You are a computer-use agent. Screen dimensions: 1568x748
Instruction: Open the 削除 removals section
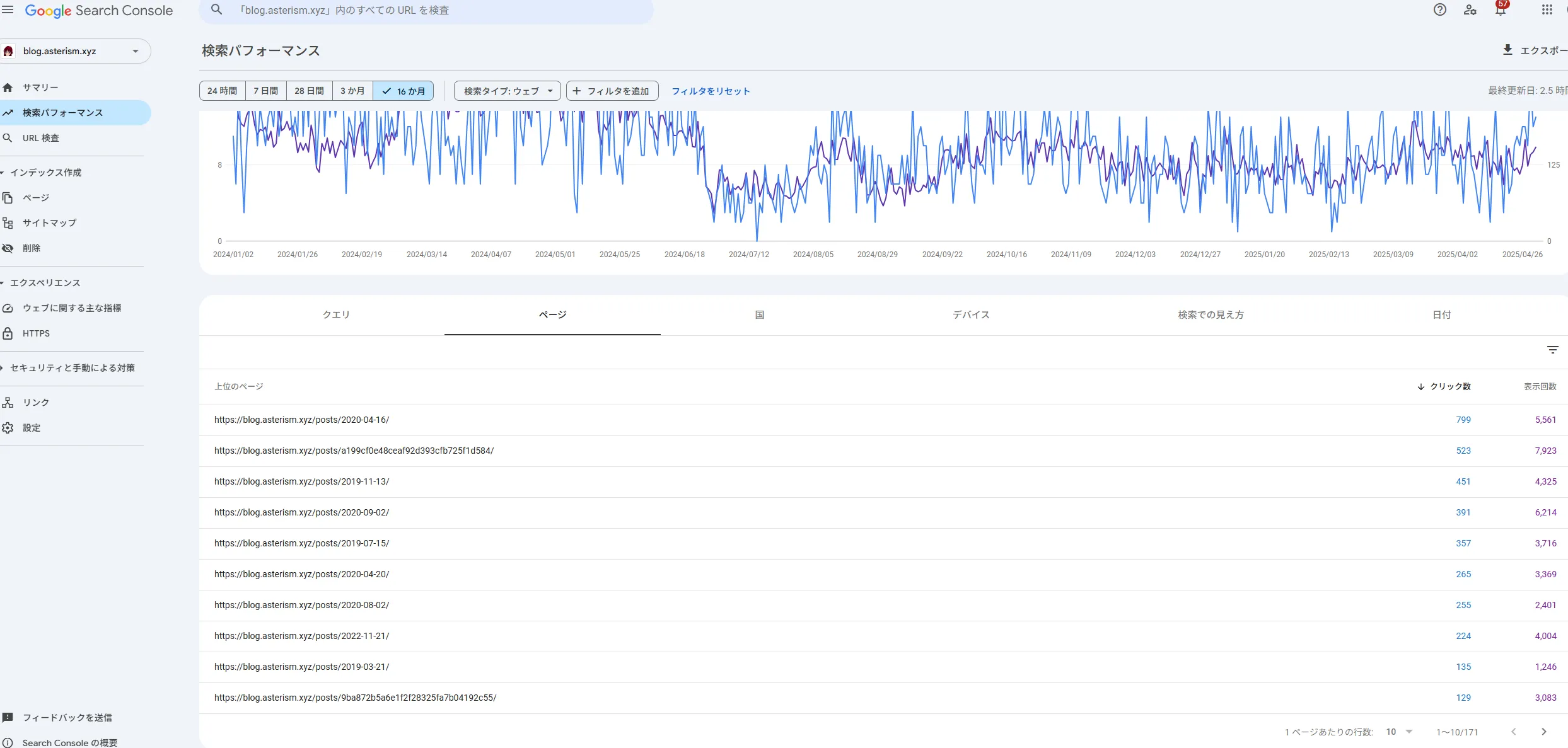point(32,248)
